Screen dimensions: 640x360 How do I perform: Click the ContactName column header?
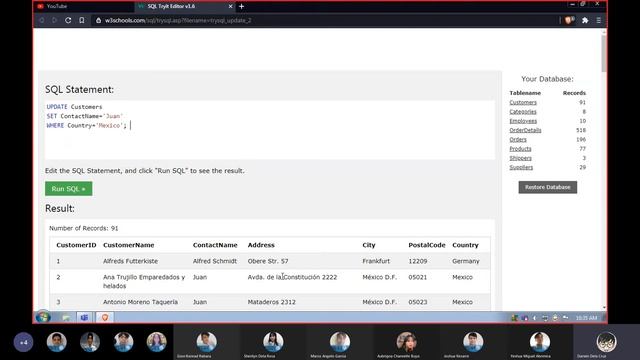(215, 245)
